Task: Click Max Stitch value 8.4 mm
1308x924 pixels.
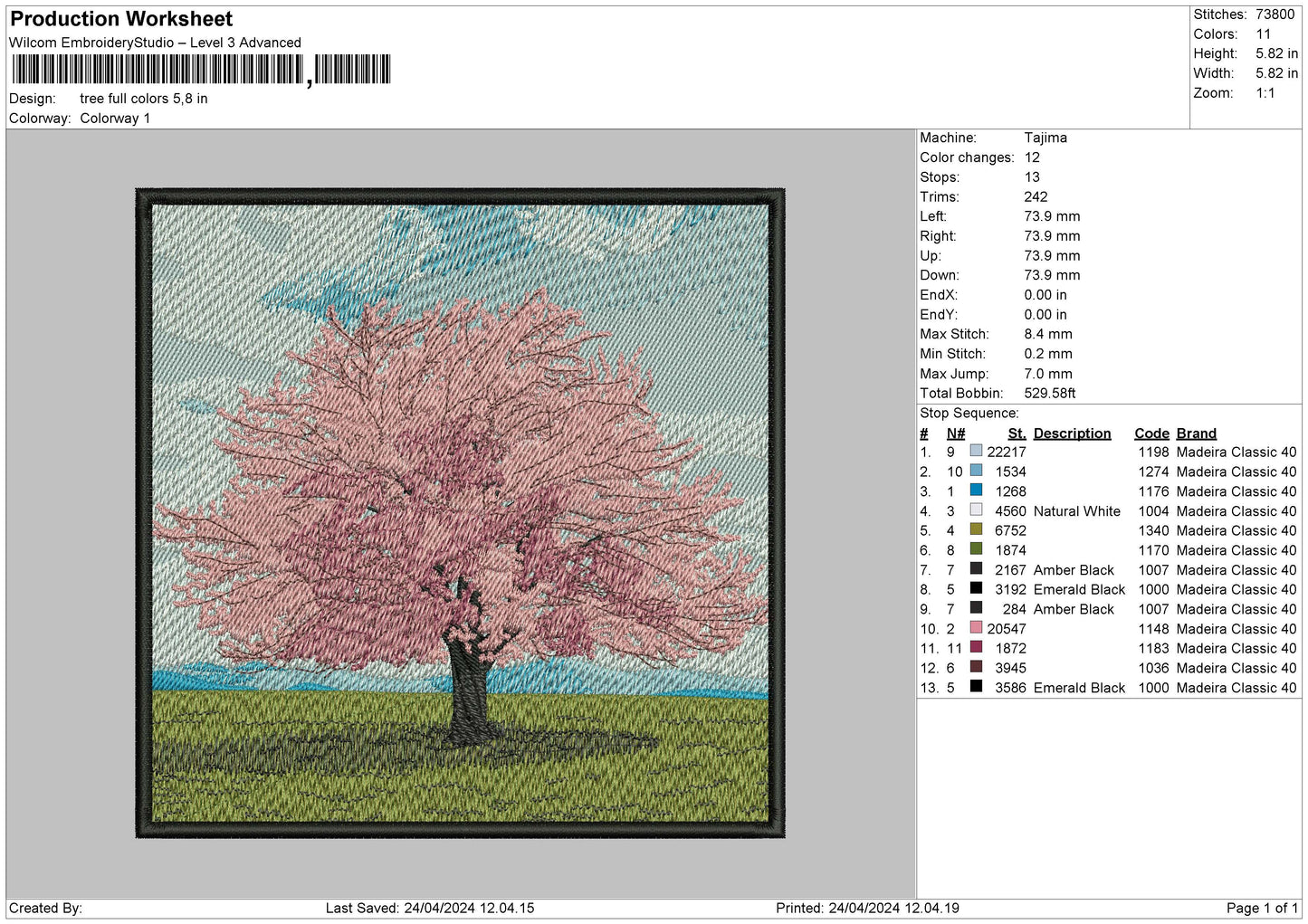Action: tap(1048, 334)
